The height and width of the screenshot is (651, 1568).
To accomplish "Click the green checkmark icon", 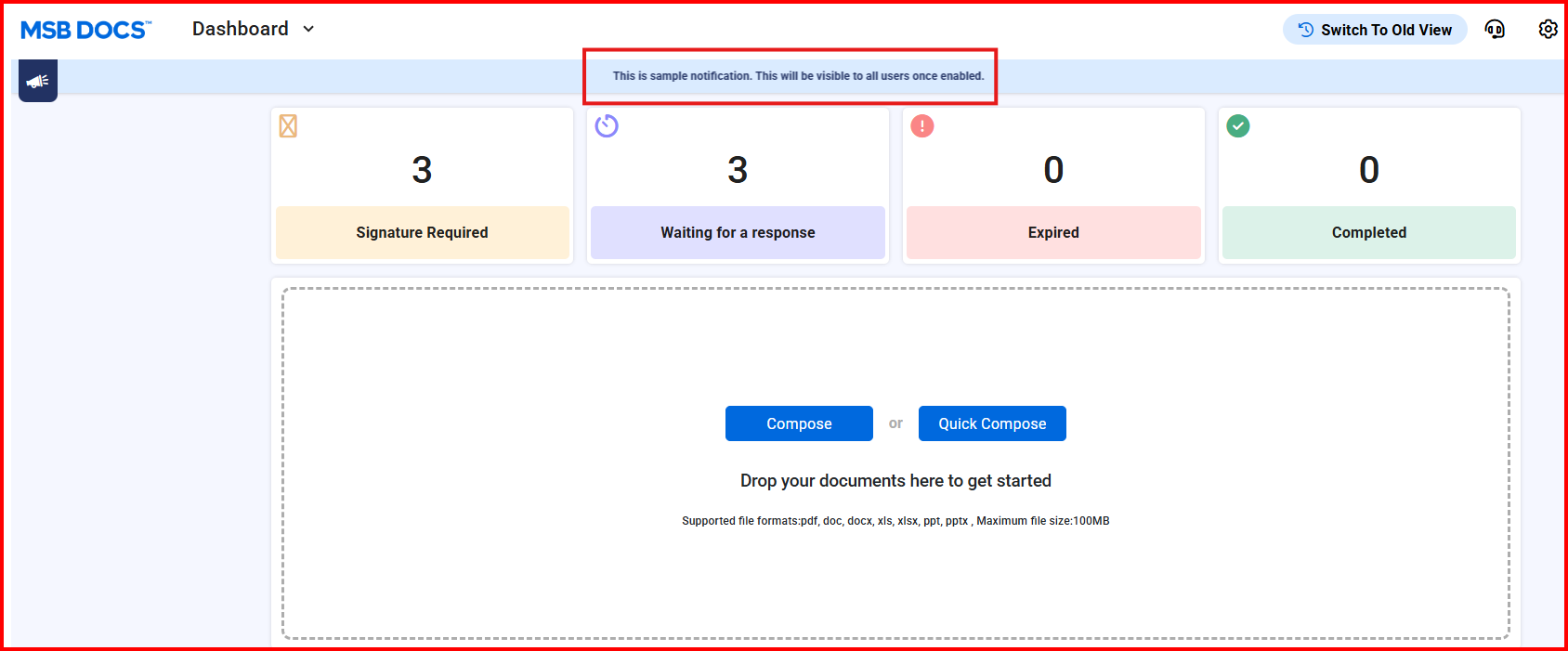I will click(1237, 126).
